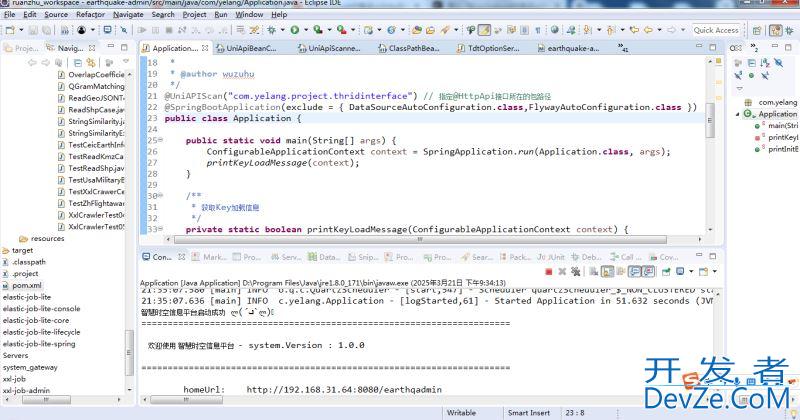Toggle Scroll Lock in console toolbar
Image resolution: width=800 pixels, height=420 pixels.
tap(607, 271)
